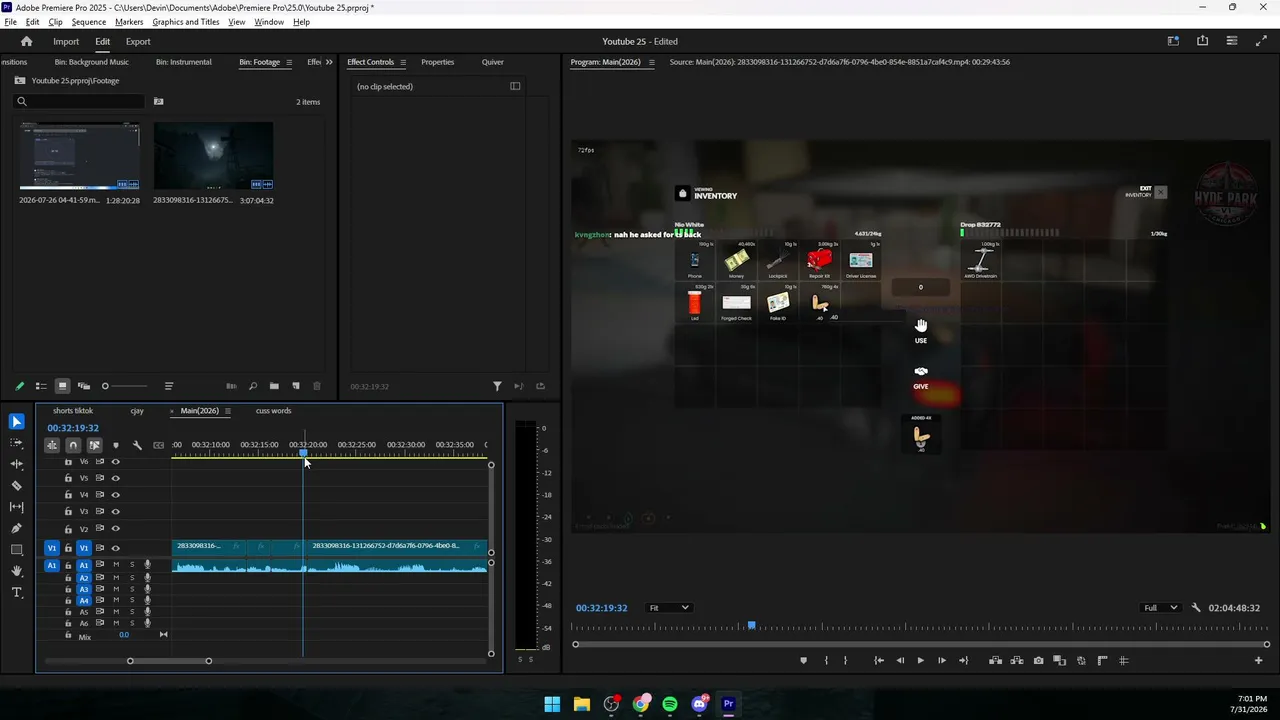1280x720 pixels.
Task: Open timeline display settings wrench
Action: click(x=137, y=445)
